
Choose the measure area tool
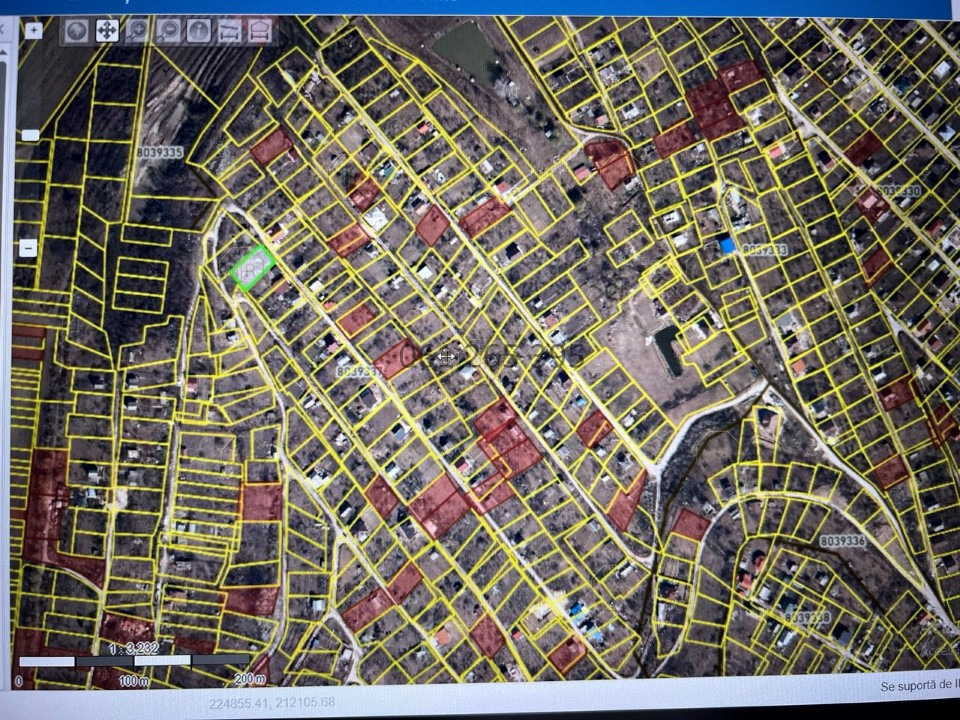pyautogui.click(x=260, y=31)
